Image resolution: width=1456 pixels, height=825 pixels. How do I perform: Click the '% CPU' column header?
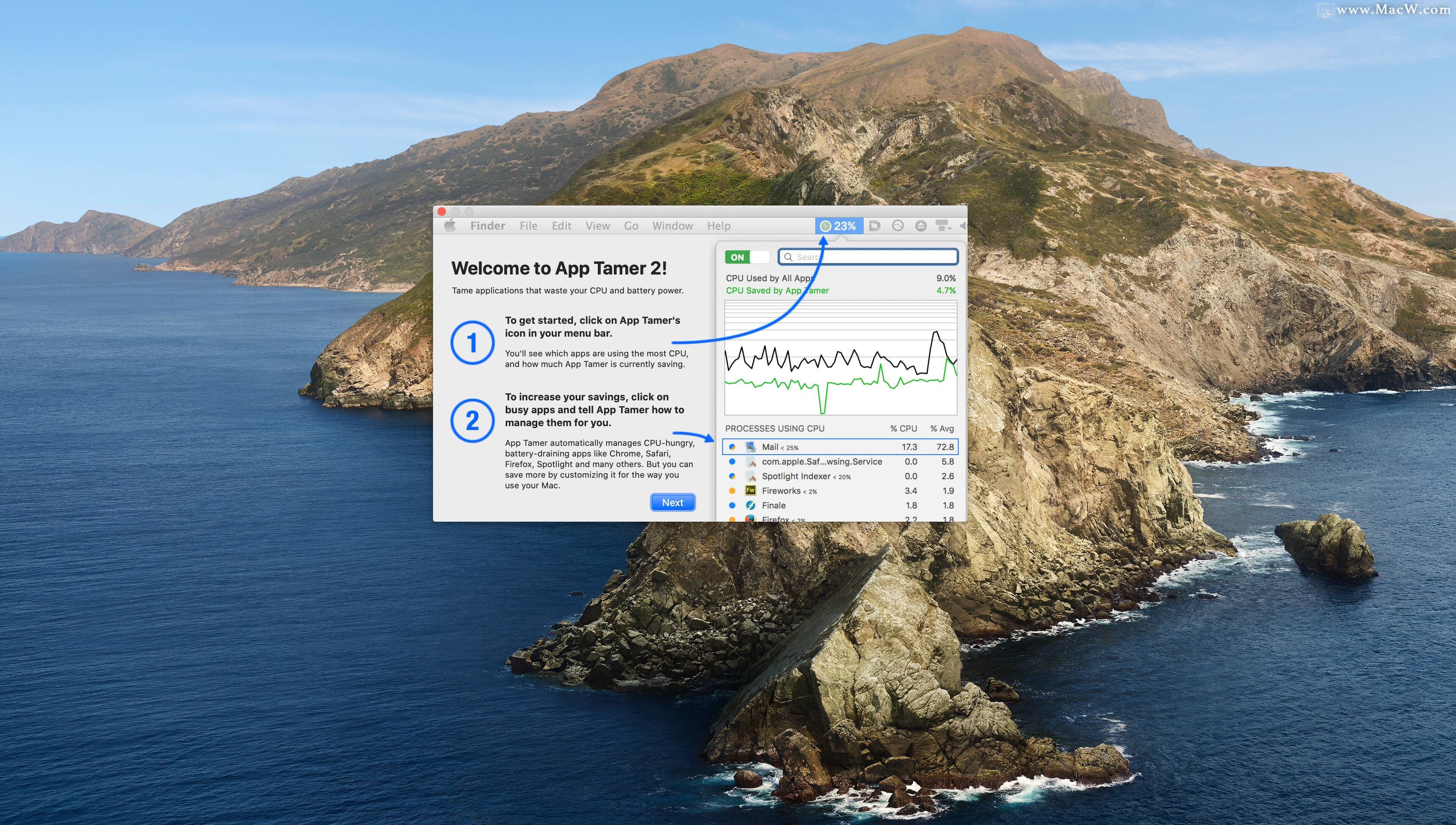click(903, 428)
